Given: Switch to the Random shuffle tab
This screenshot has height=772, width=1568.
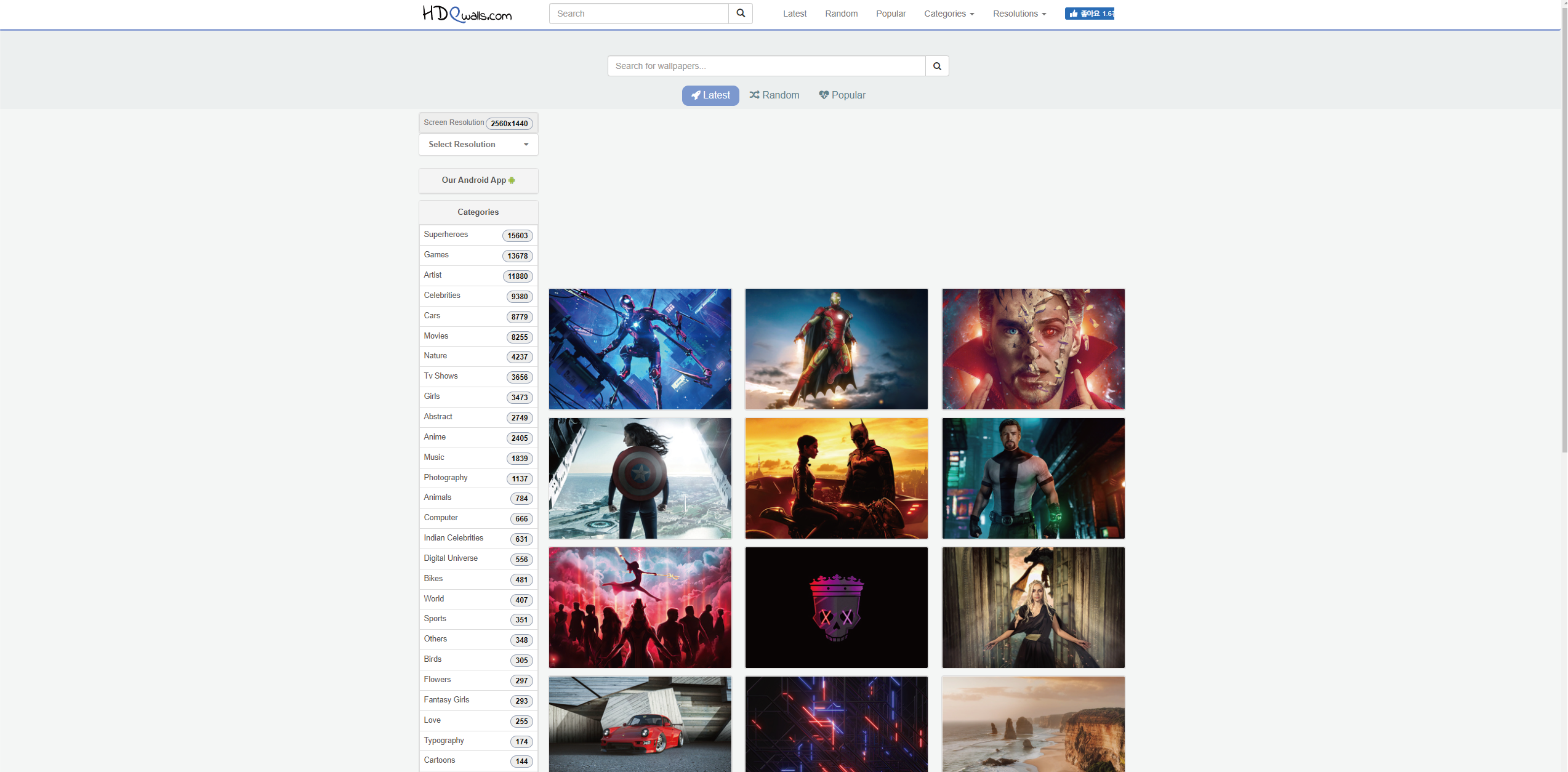Looking at the screenshot, I should coord(774,95).
